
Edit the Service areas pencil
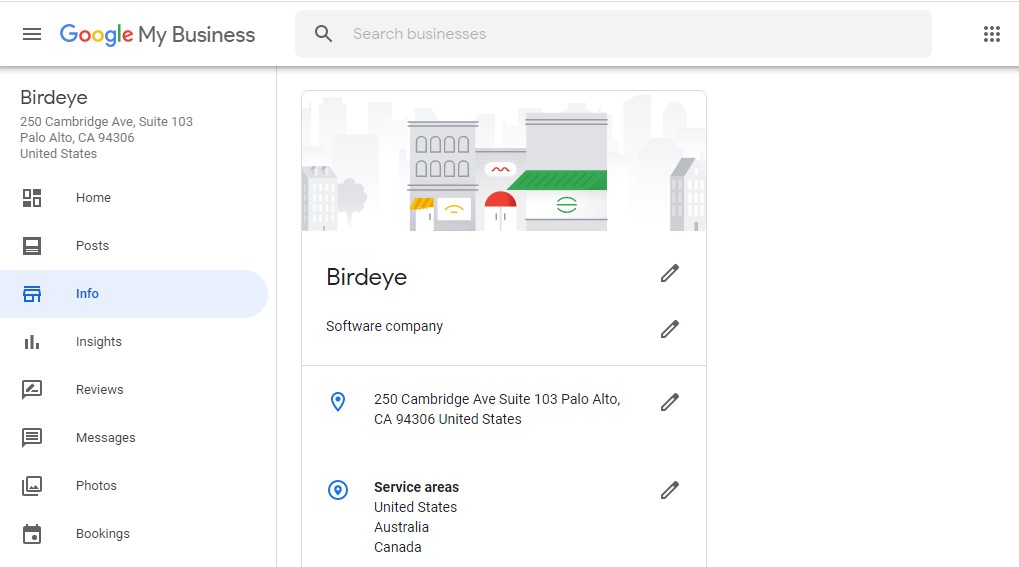pyautogui.click(x=669, y=490)
